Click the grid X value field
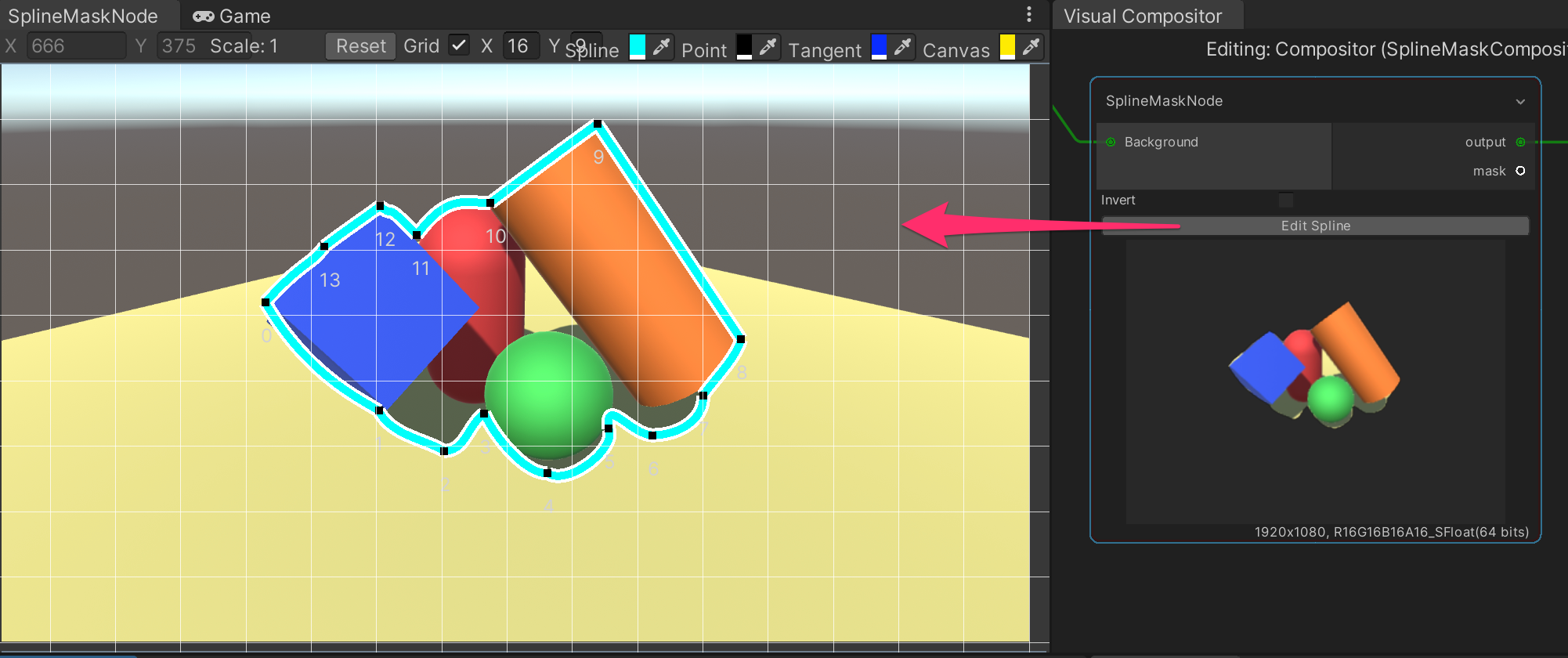The image size is (1568, 658). pyautogui.click(x=518, y=46)
